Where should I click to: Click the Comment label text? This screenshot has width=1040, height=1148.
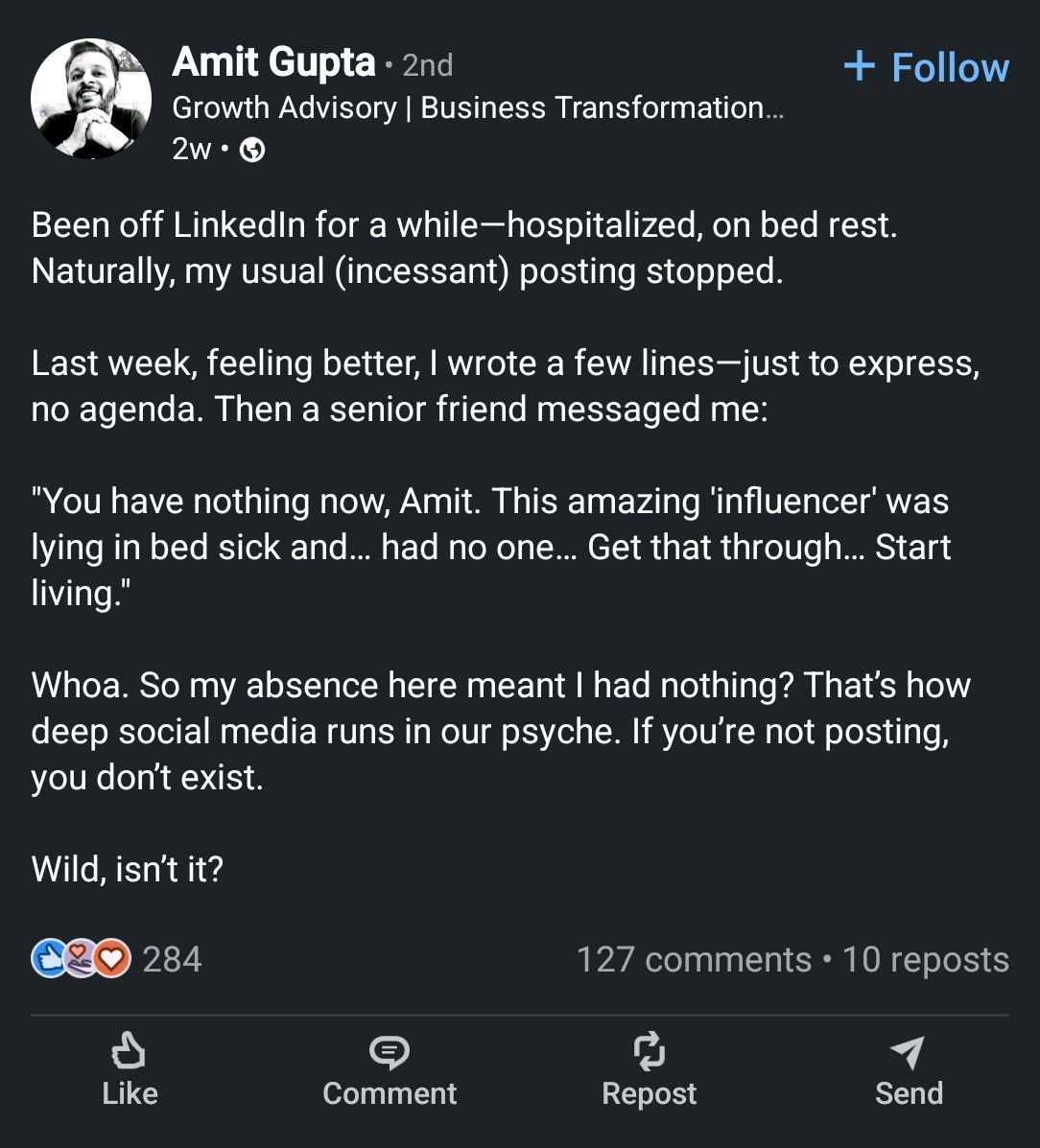[x=390, y=1093]
